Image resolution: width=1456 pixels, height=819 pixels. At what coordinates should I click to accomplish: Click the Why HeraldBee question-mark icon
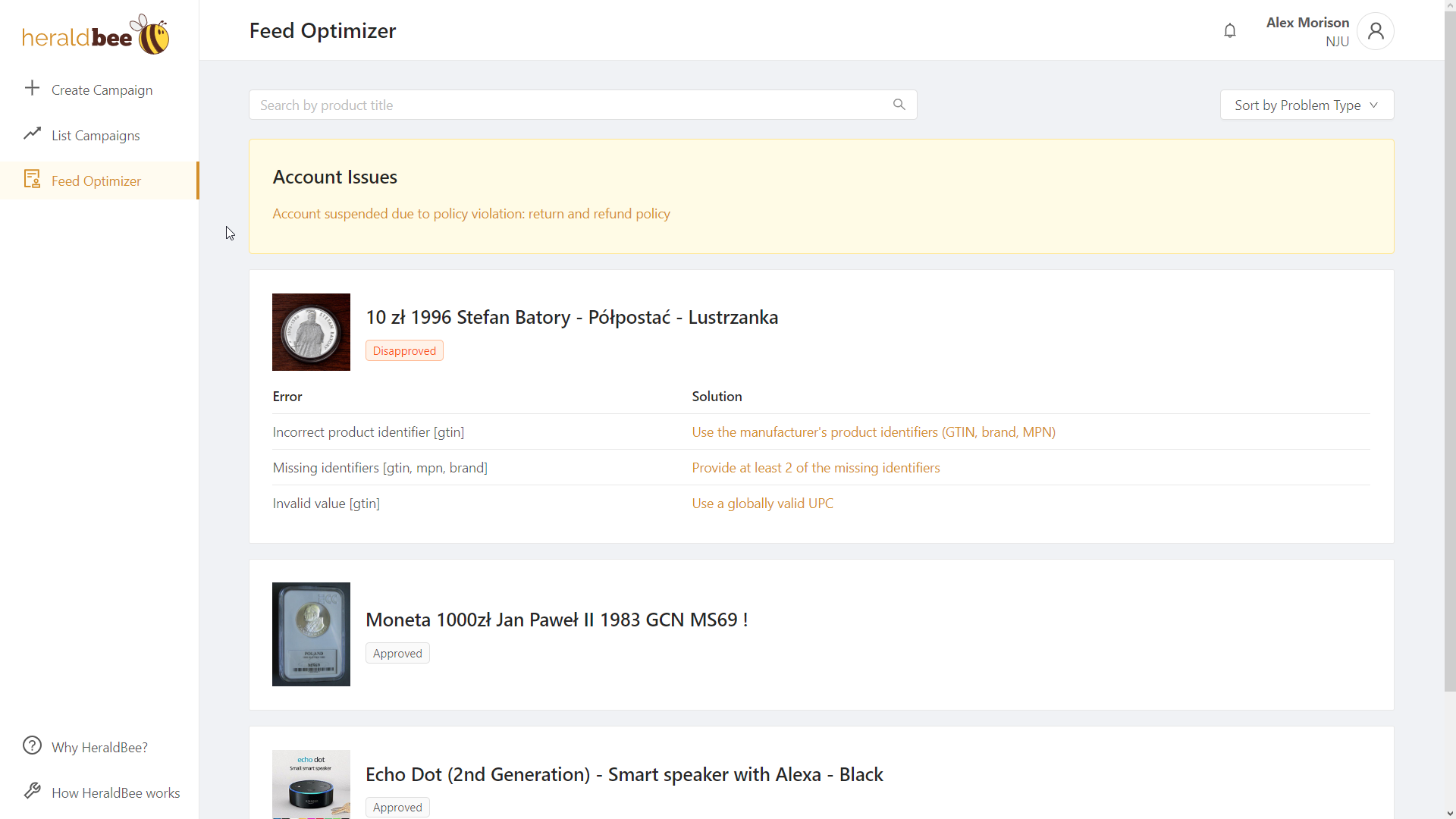point(32,746)
